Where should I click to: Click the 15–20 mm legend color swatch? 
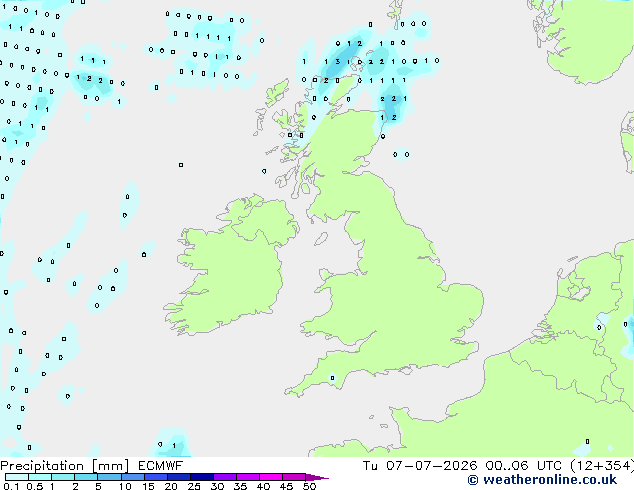(x=155, y=477)
